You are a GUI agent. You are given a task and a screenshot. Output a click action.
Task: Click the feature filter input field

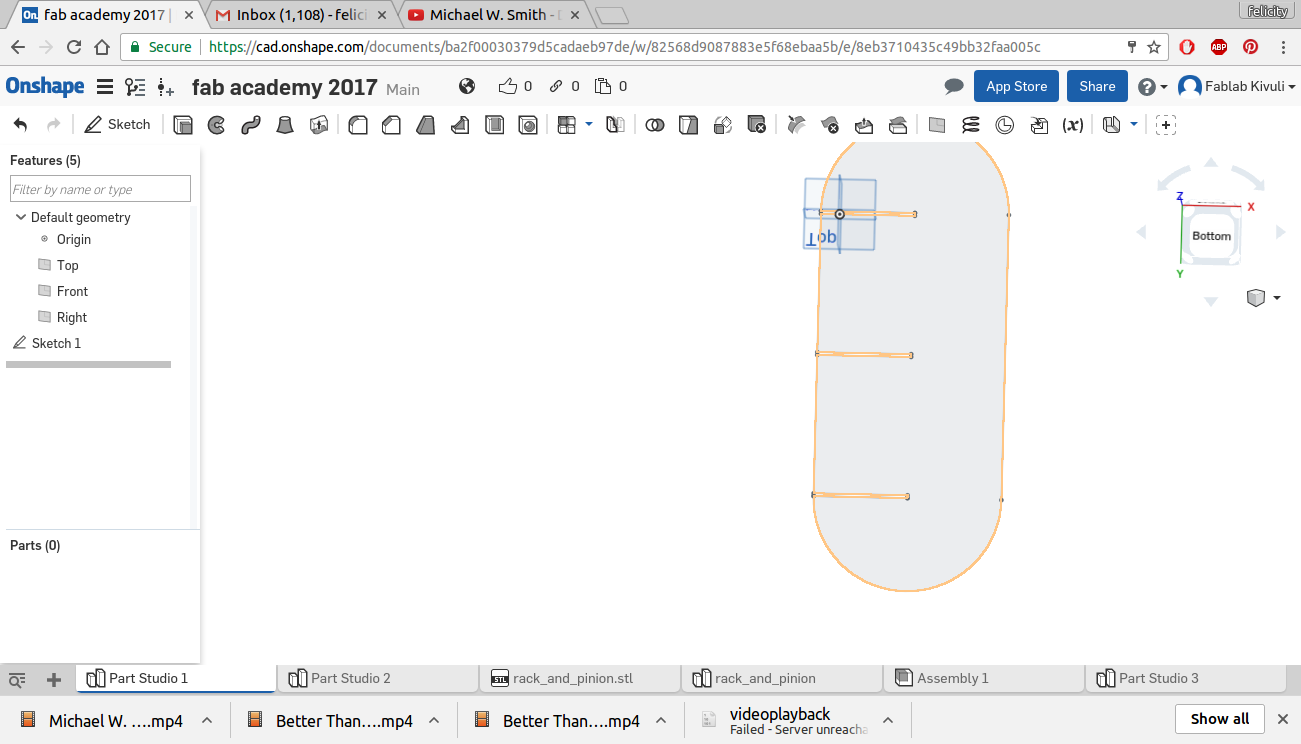(x=100, y=189)
